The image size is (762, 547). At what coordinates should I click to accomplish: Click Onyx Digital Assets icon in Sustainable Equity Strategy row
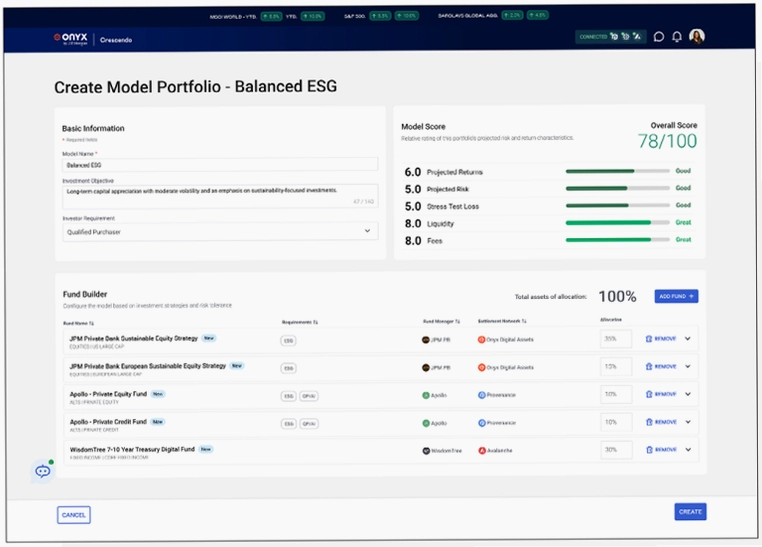[x=482, y=340]
